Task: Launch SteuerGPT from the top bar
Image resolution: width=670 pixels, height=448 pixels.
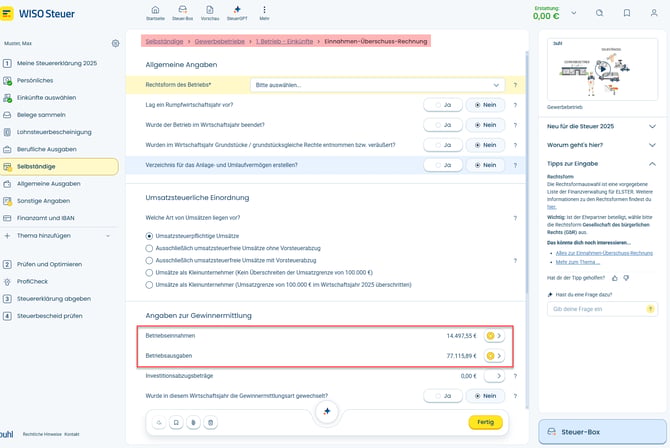Action: click(x=237, y=13)
